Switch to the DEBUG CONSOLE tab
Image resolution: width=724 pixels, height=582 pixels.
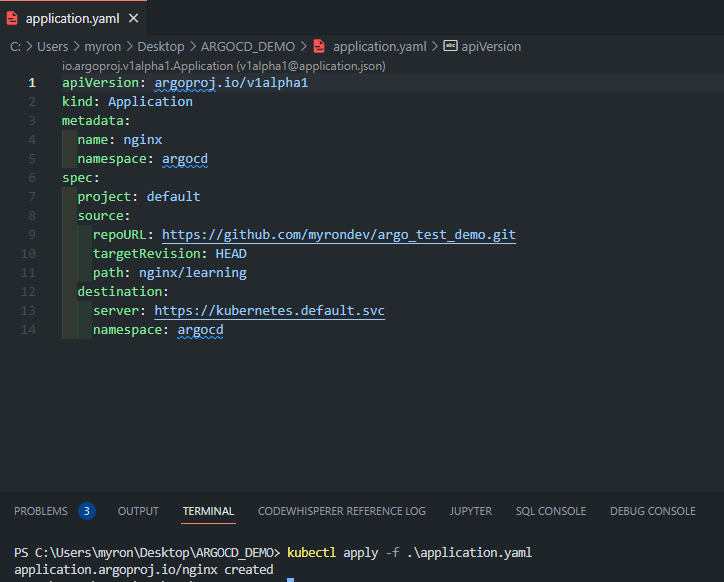(652, 511)
